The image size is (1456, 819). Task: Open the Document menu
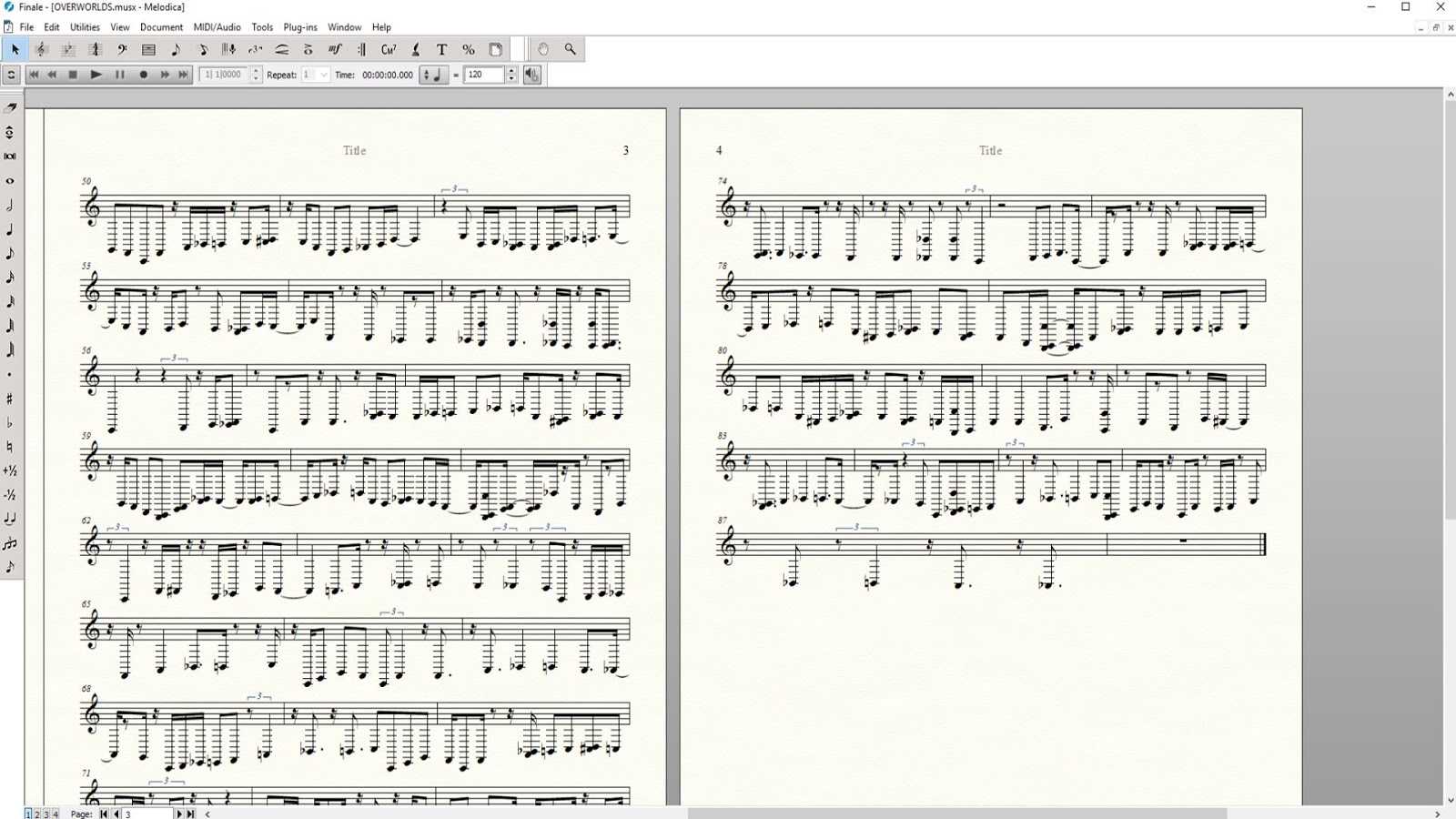161,27
